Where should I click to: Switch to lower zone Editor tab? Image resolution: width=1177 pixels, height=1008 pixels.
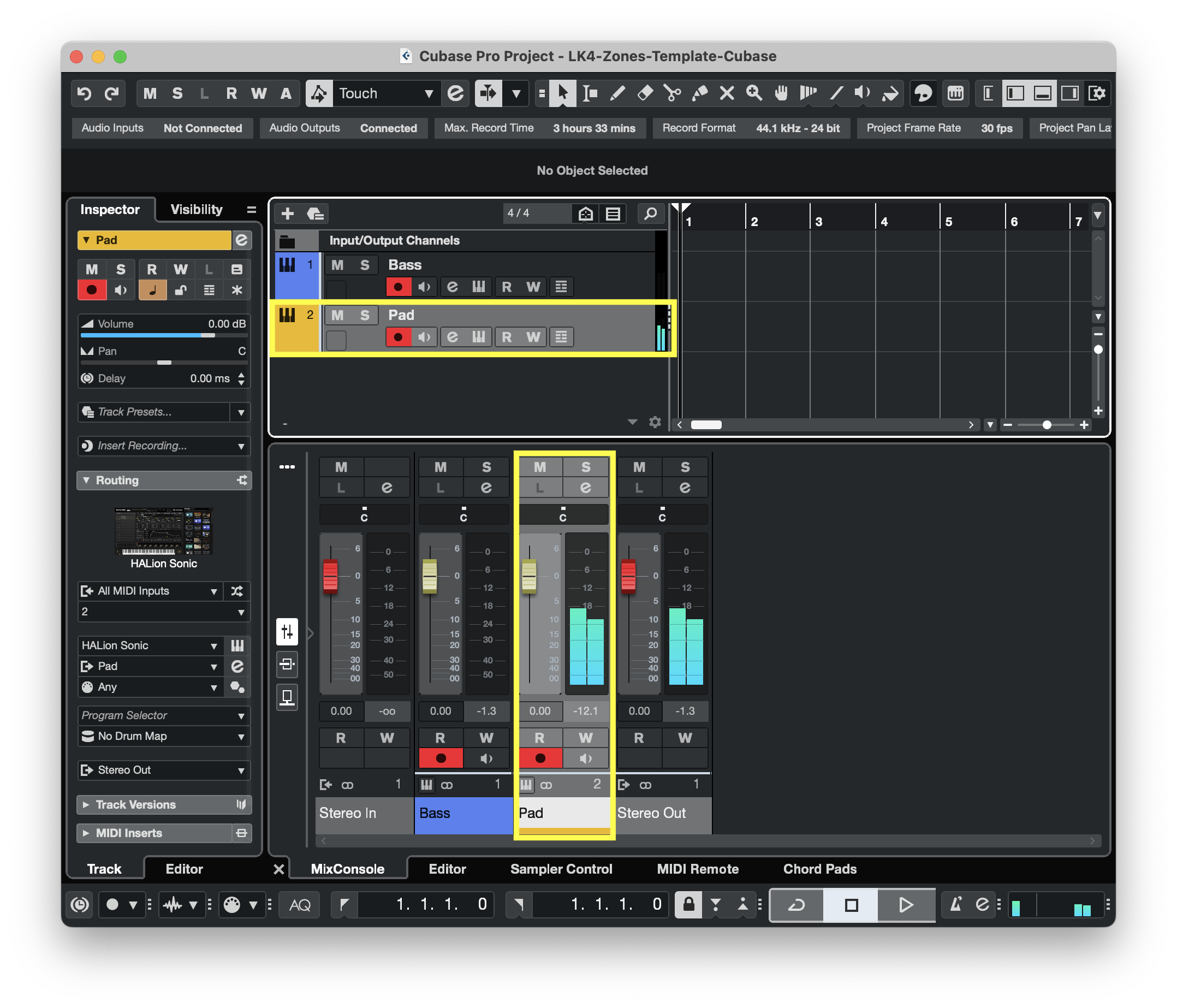click(447, 869)
